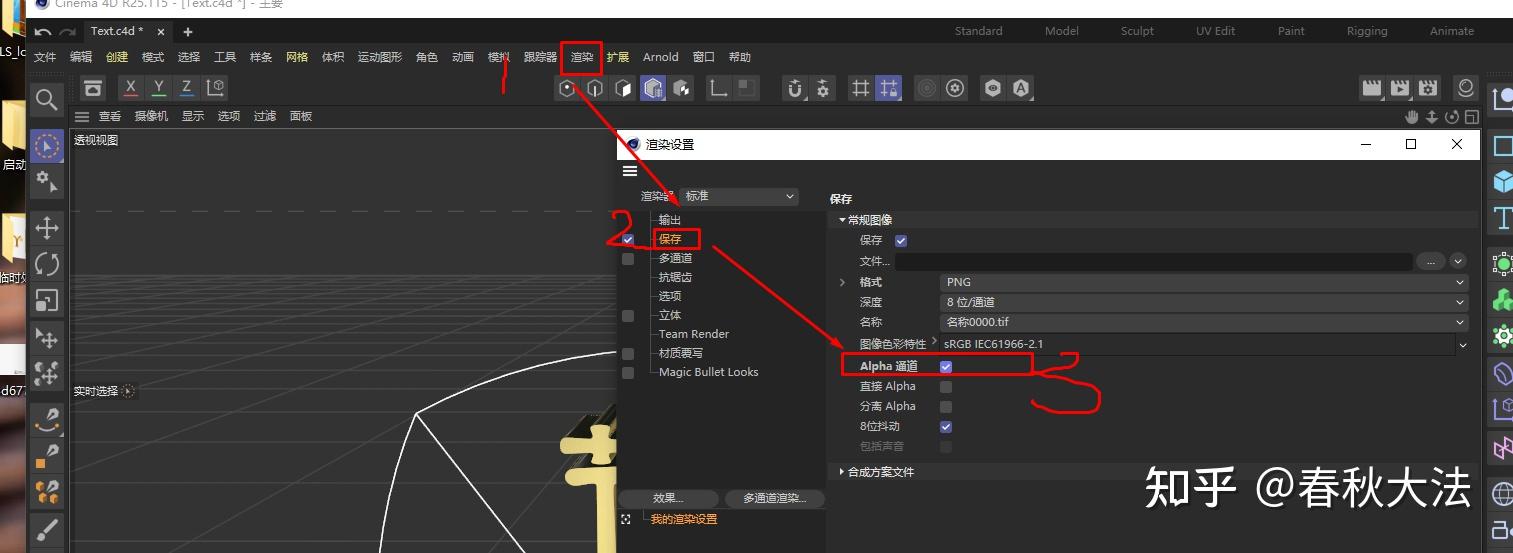1513x553 pixels.
Task: Open the 渲染器 renderer dropdown
Action: [x=739, y=196]
